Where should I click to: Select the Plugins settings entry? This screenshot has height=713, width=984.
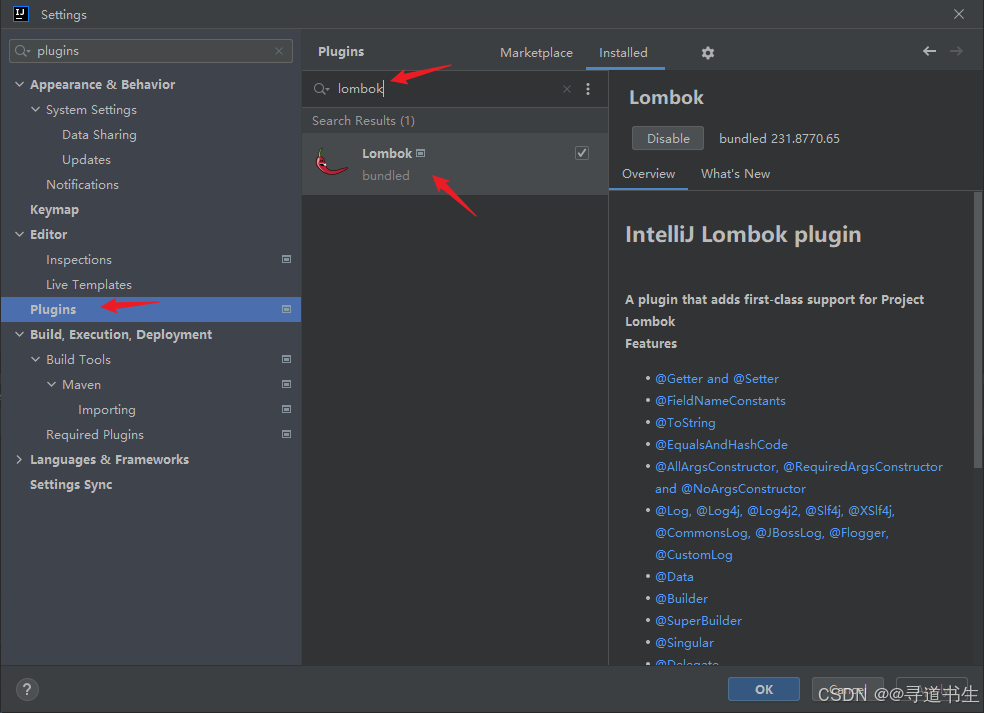pos(151,309)
